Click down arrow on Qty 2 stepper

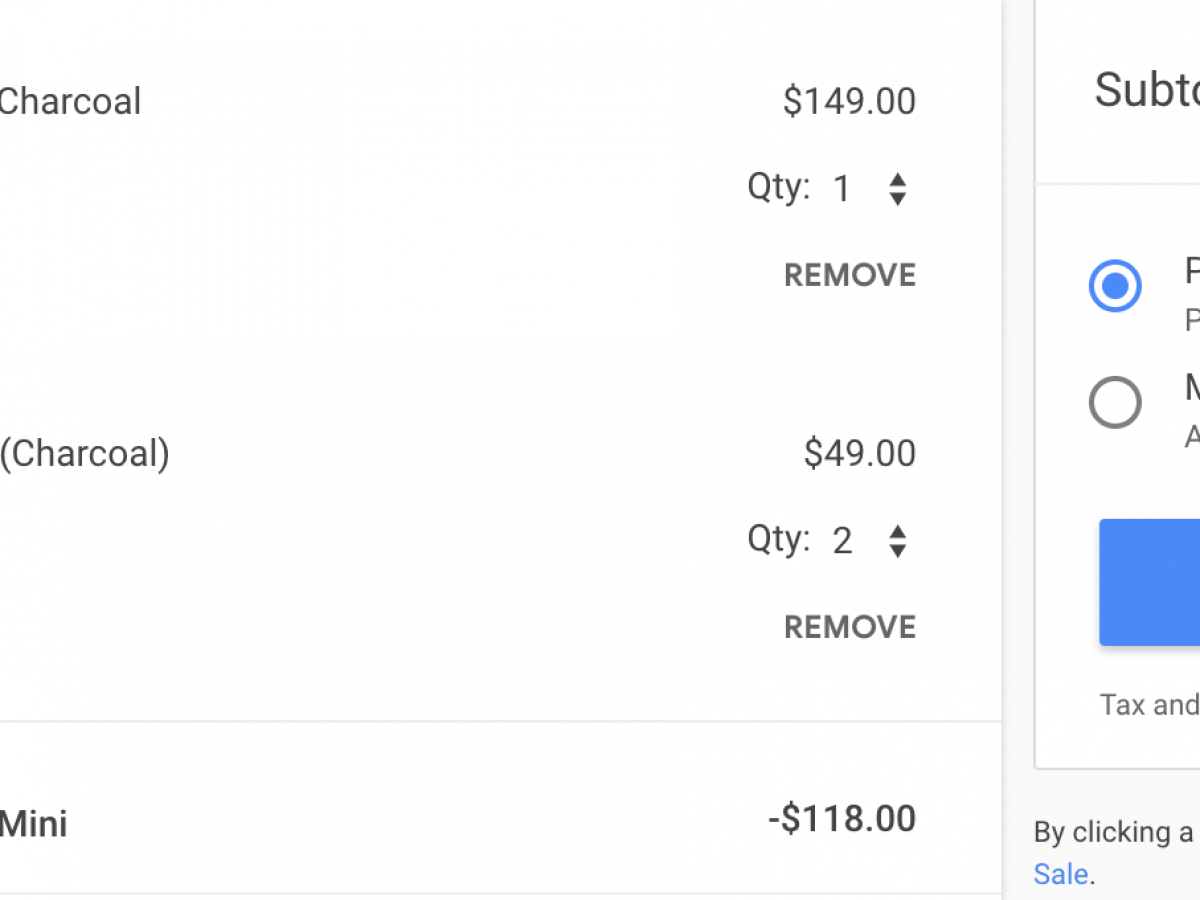pyautogui.click(x=897, y=550)
